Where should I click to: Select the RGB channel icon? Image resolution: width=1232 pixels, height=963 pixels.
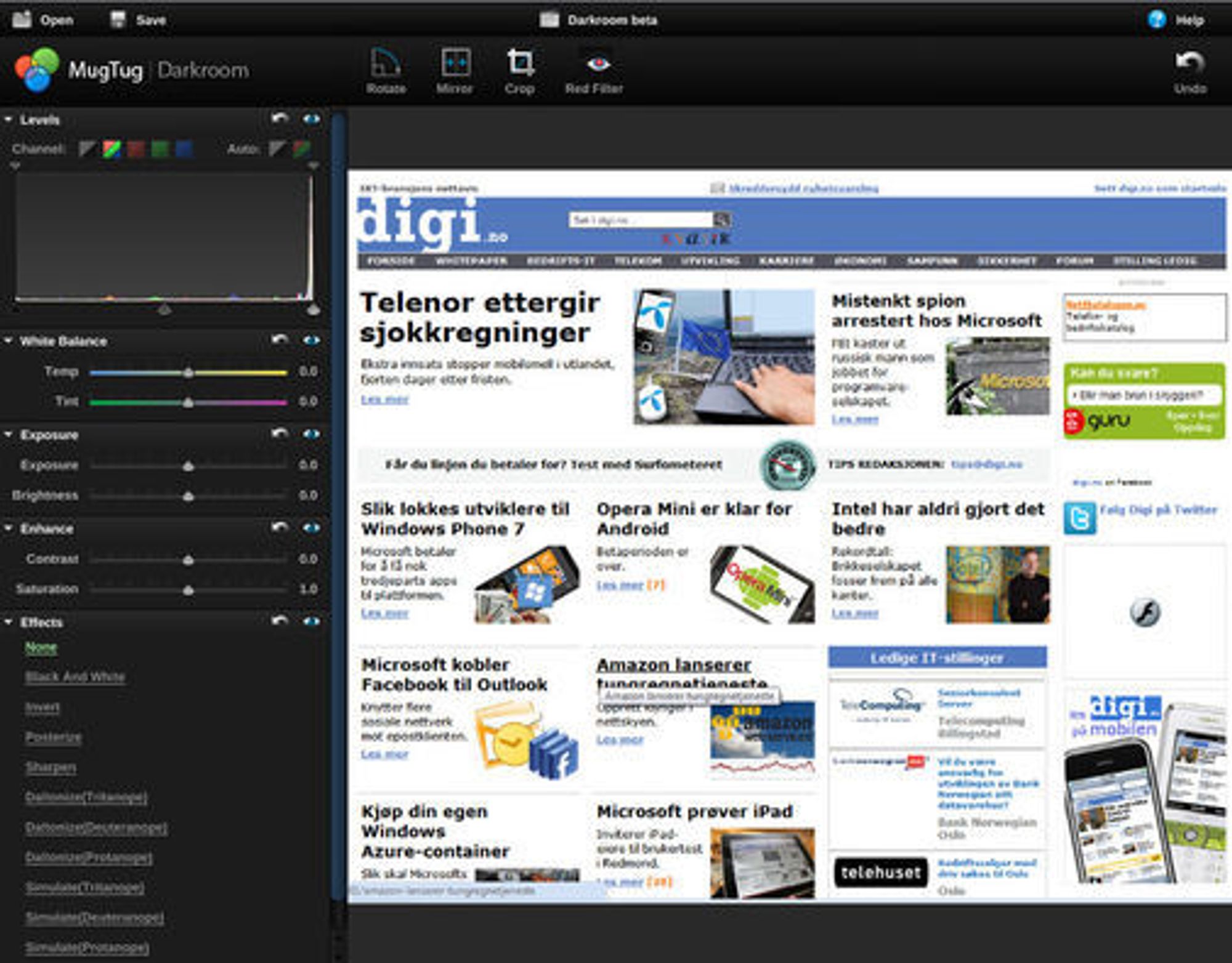111,148
